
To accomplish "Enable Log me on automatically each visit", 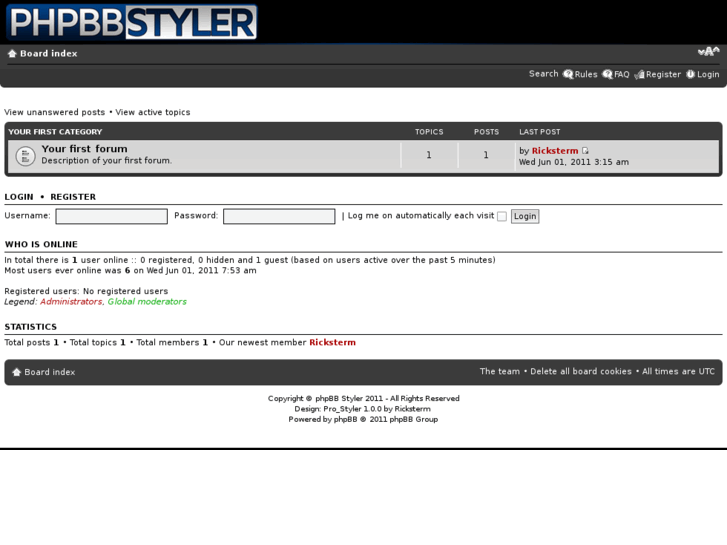I will [x=502, y=216].
